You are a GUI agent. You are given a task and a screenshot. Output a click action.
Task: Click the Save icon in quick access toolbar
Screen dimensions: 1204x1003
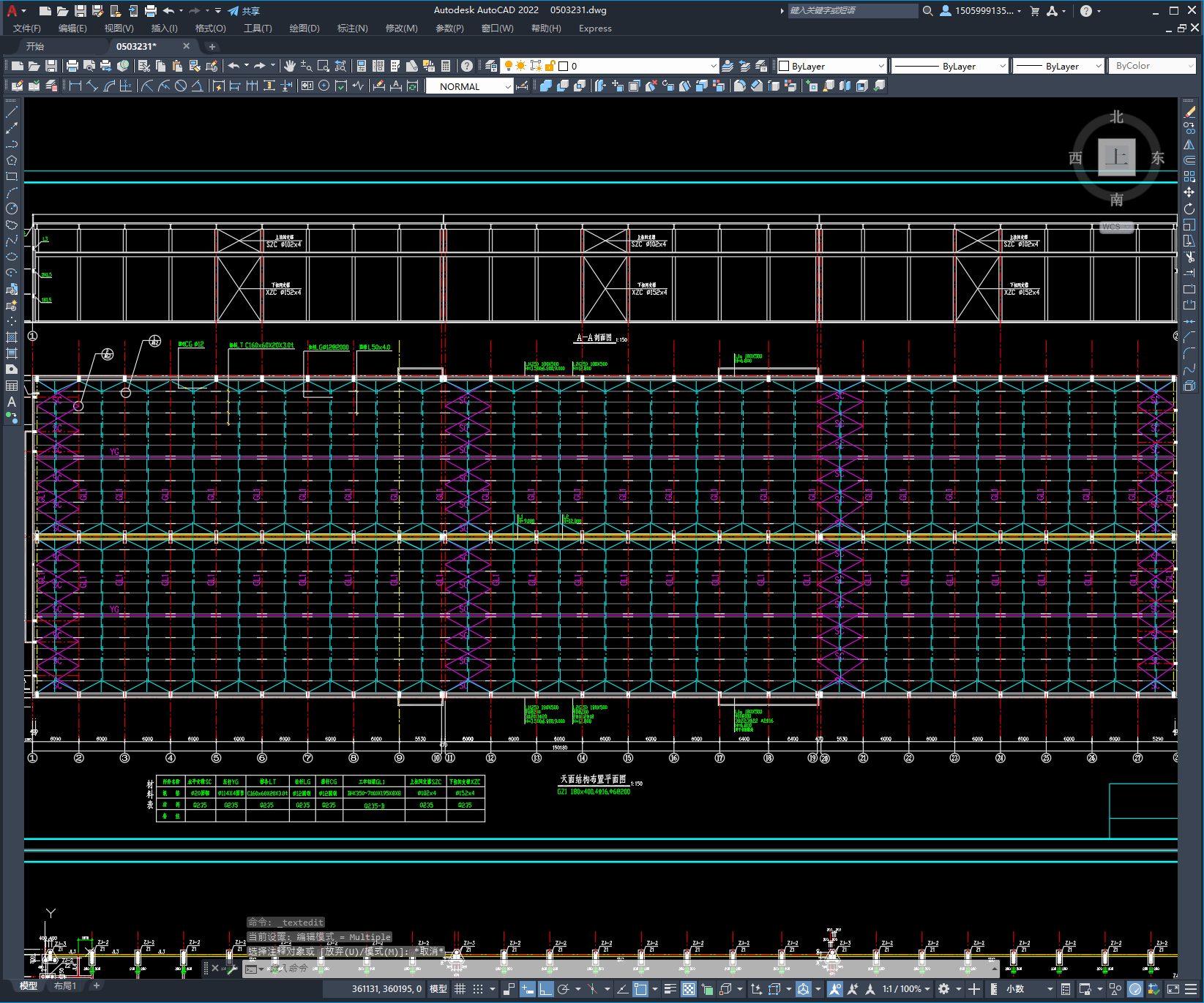coord(81,10)
